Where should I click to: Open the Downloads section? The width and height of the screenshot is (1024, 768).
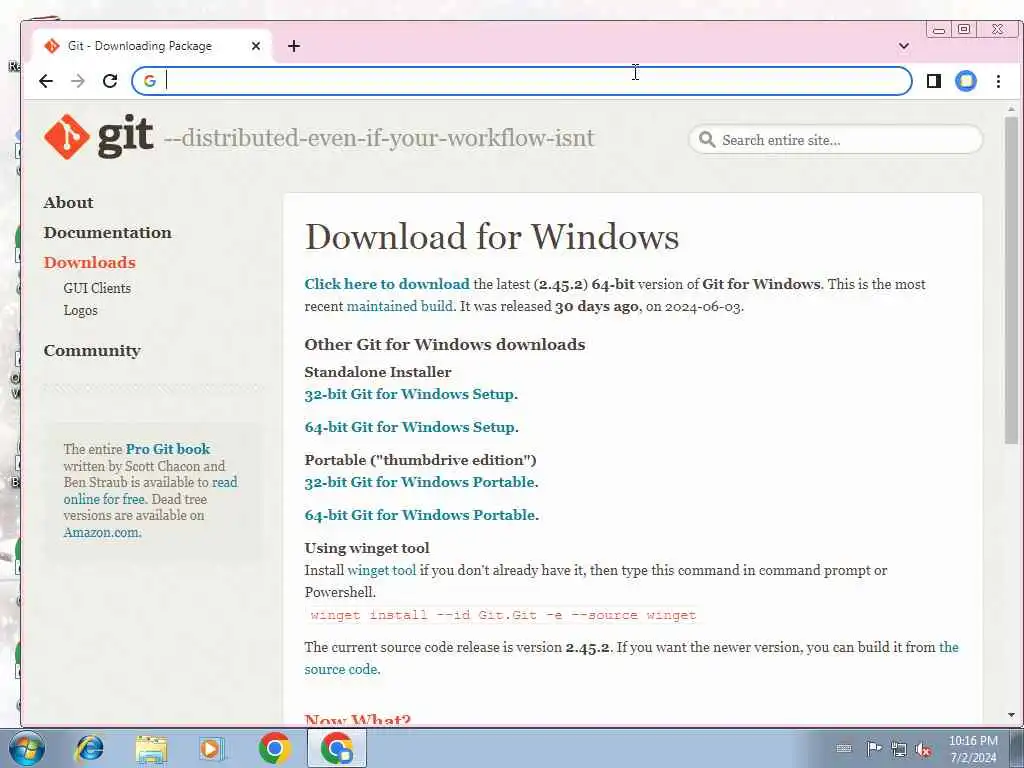[90, 263]
